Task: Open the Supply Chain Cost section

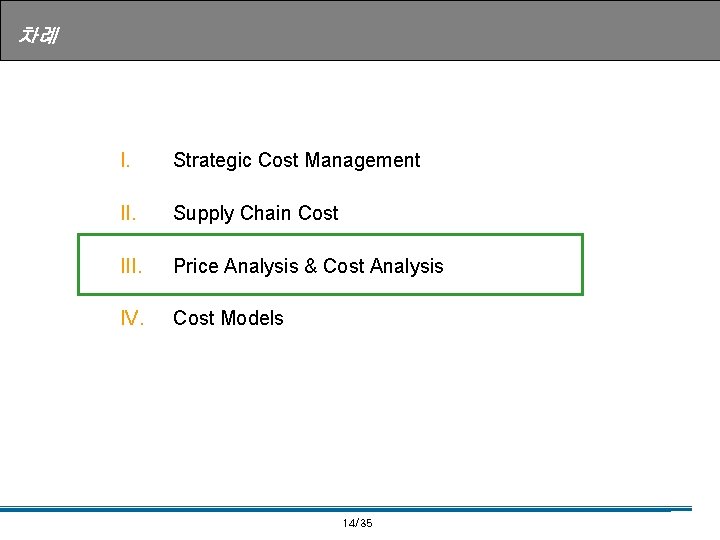Action: [255, 213]
